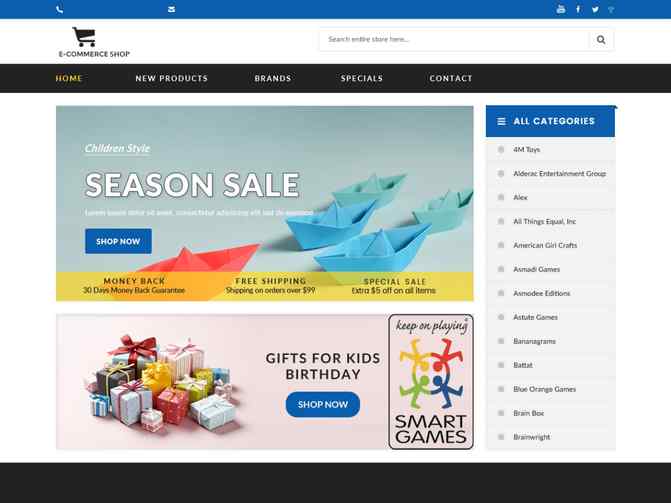The width and height of the screenshot is (671, 503).
Task: Select the Alex category bullet
Action: pos(501,197)
